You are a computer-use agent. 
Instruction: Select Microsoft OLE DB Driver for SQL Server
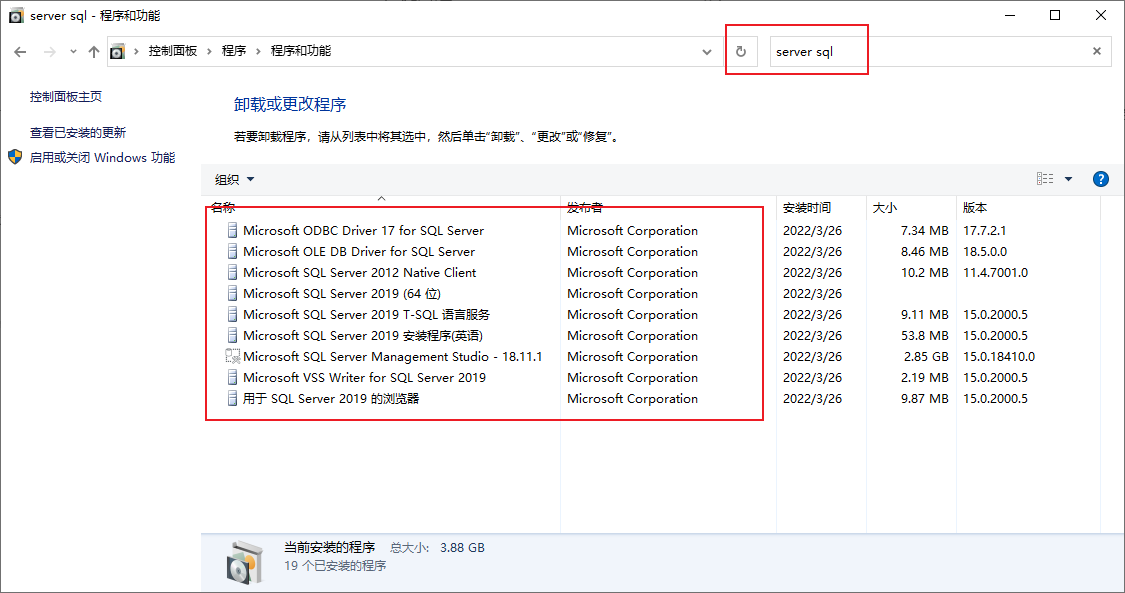click(359, 252)
